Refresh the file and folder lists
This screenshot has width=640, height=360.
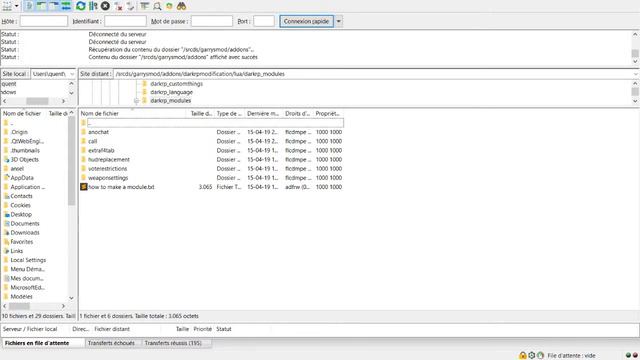(x=81, y=6)
